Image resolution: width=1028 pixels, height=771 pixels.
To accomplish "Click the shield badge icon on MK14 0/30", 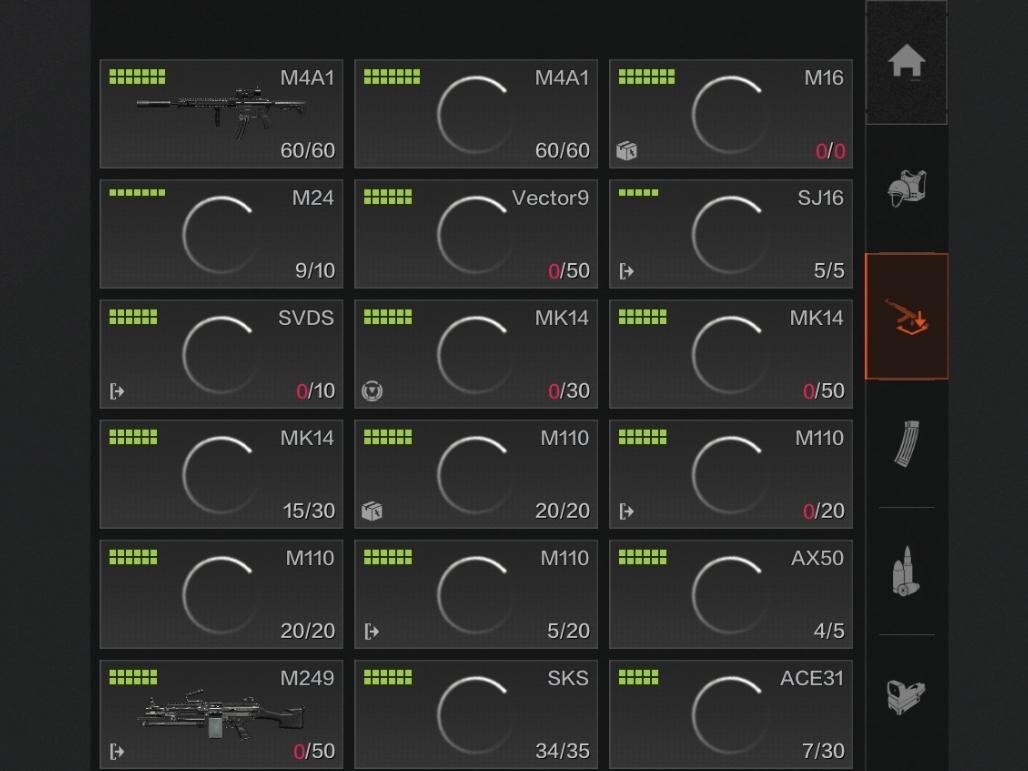I will click(x=372, y=391).
